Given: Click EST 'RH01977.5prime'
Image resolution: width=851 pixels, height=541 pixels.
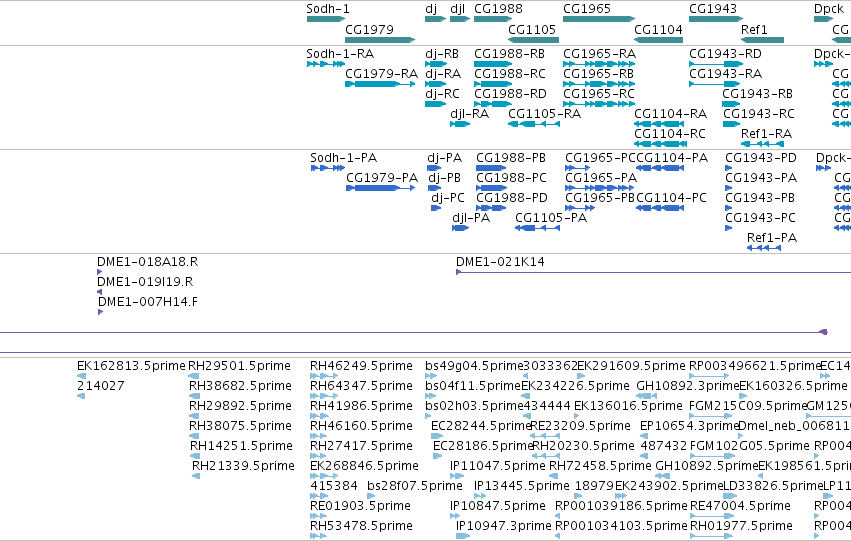Looking at the screenshot, I should click(741, 526).
